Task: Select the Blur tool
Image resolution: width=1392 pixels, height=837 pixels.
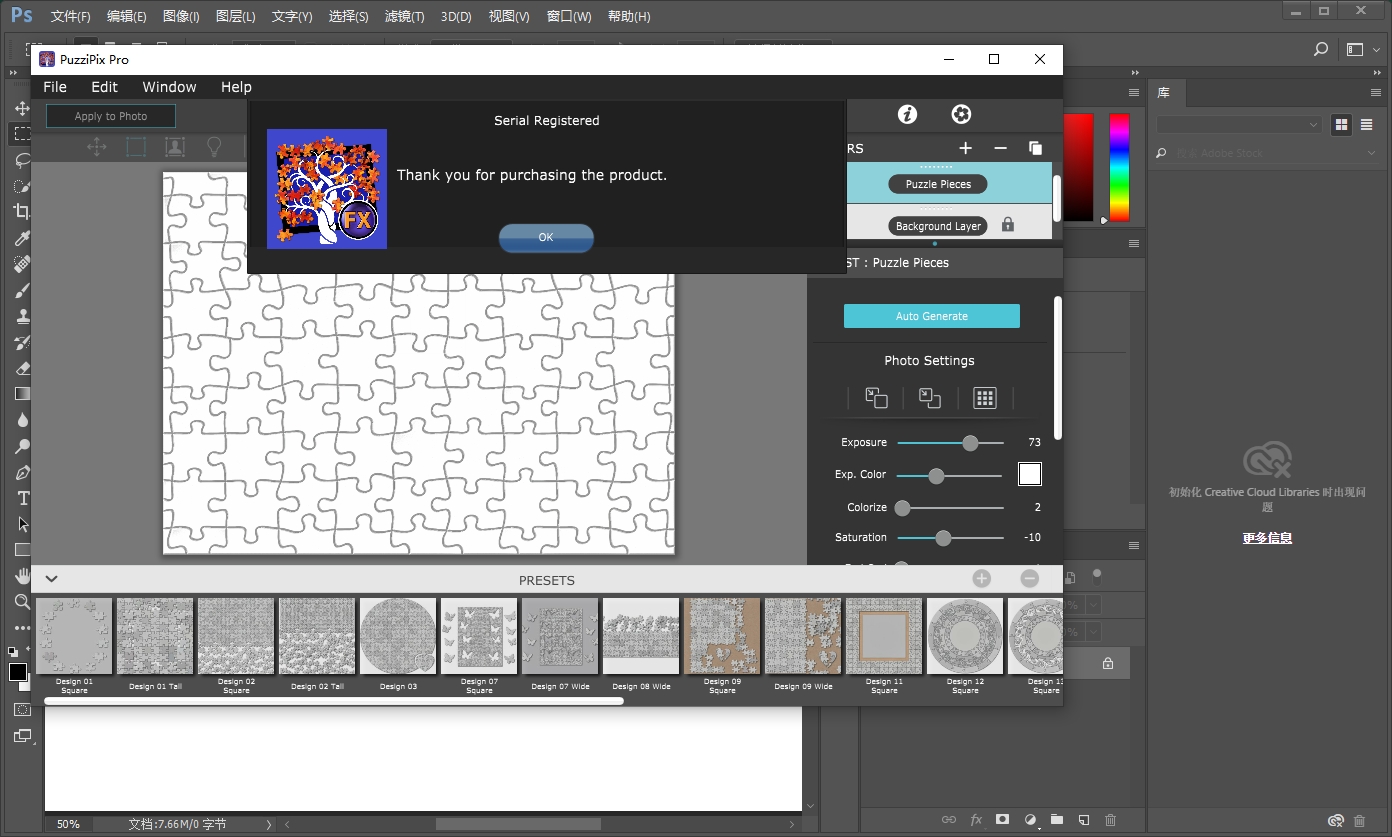Action: point(22,420)
